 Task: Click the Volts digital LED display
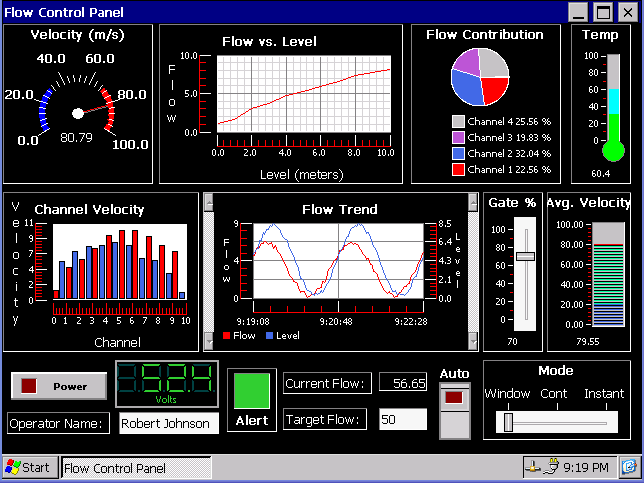click(166, 381)
